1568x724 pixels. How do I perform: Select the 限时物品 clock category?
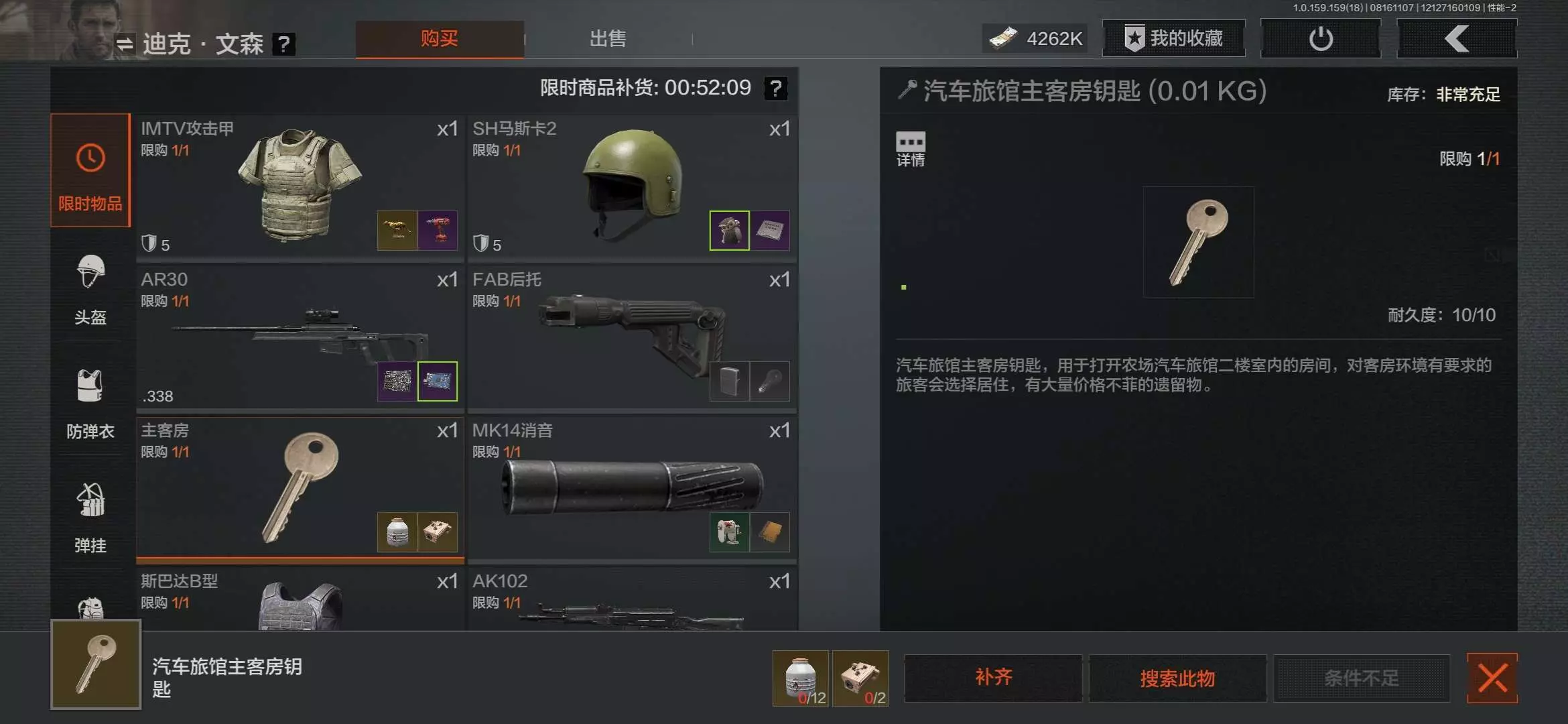click(x=90, y=171)
